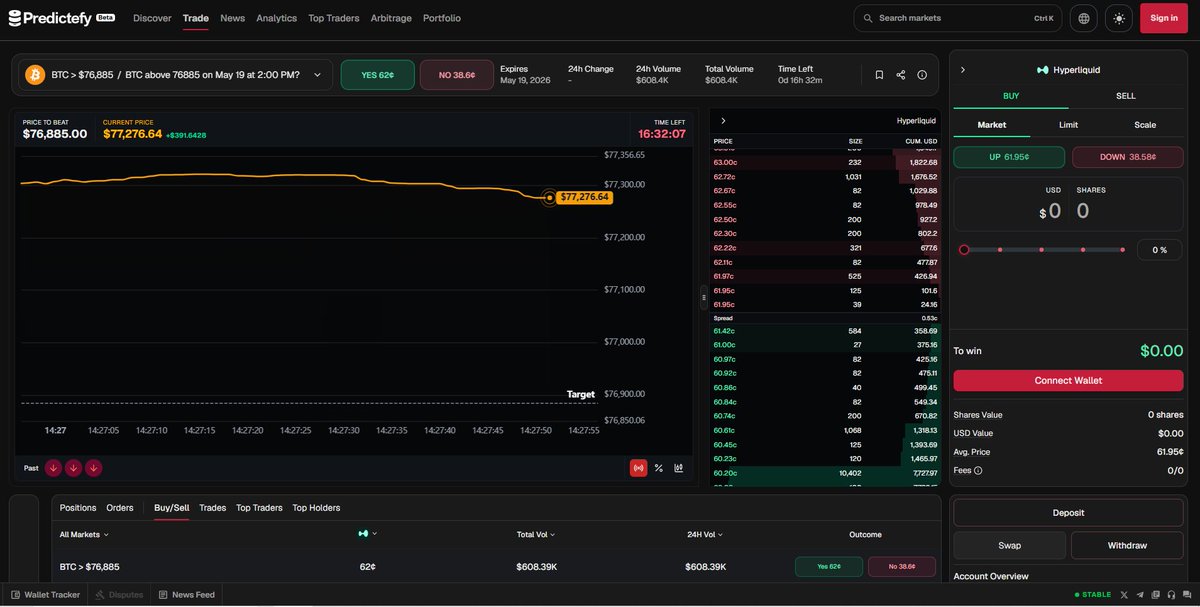Open Disputes from bottom bar
The width and height of the screenshot is (1200, 607).
[x=119, y=594]
